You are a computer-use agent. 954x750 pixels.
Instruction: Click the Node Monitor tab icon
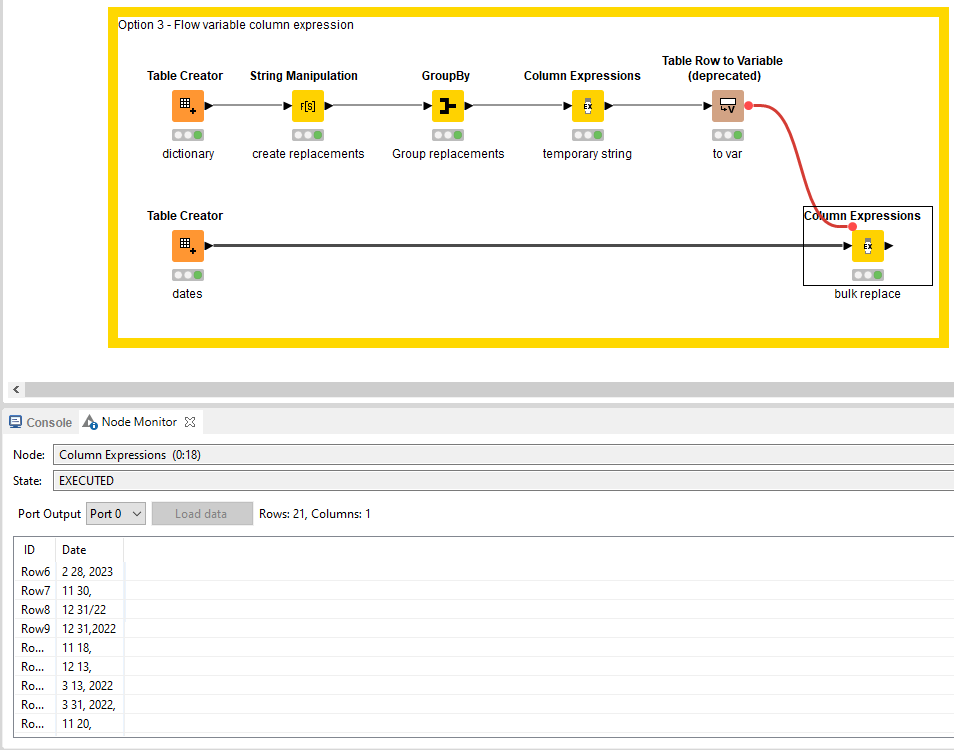[x=90, y=422]
